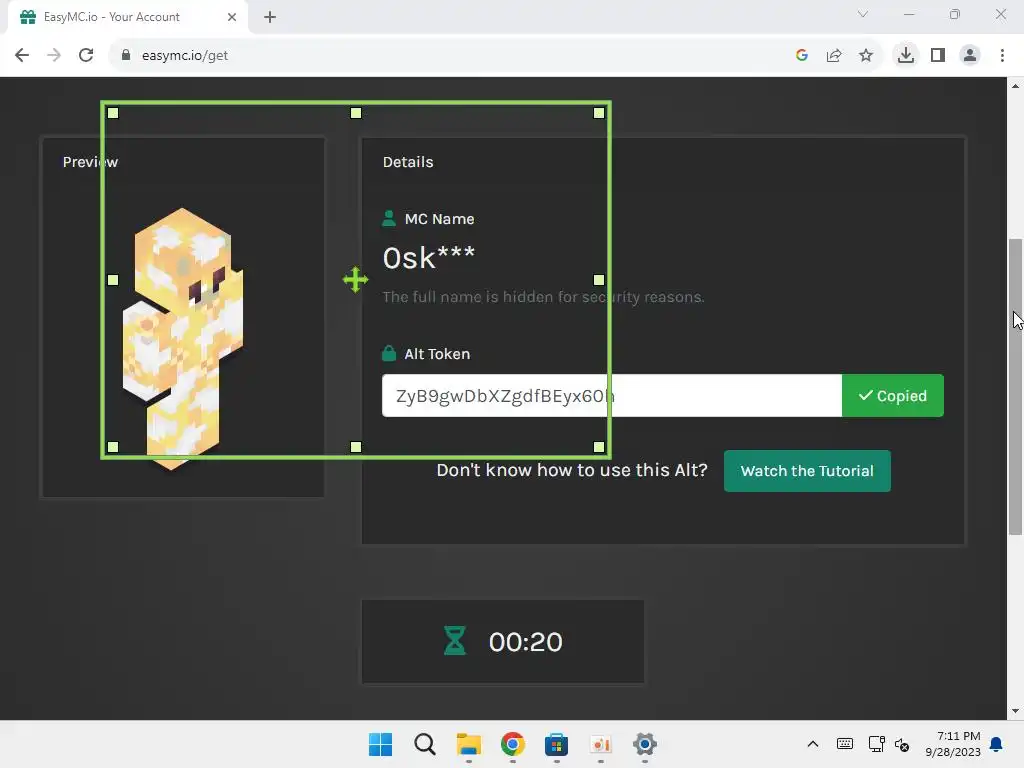Open Microsoft Store from taskbar
Image resolution: width=1024 pixels, height=768 pixels.
[556, 744]
